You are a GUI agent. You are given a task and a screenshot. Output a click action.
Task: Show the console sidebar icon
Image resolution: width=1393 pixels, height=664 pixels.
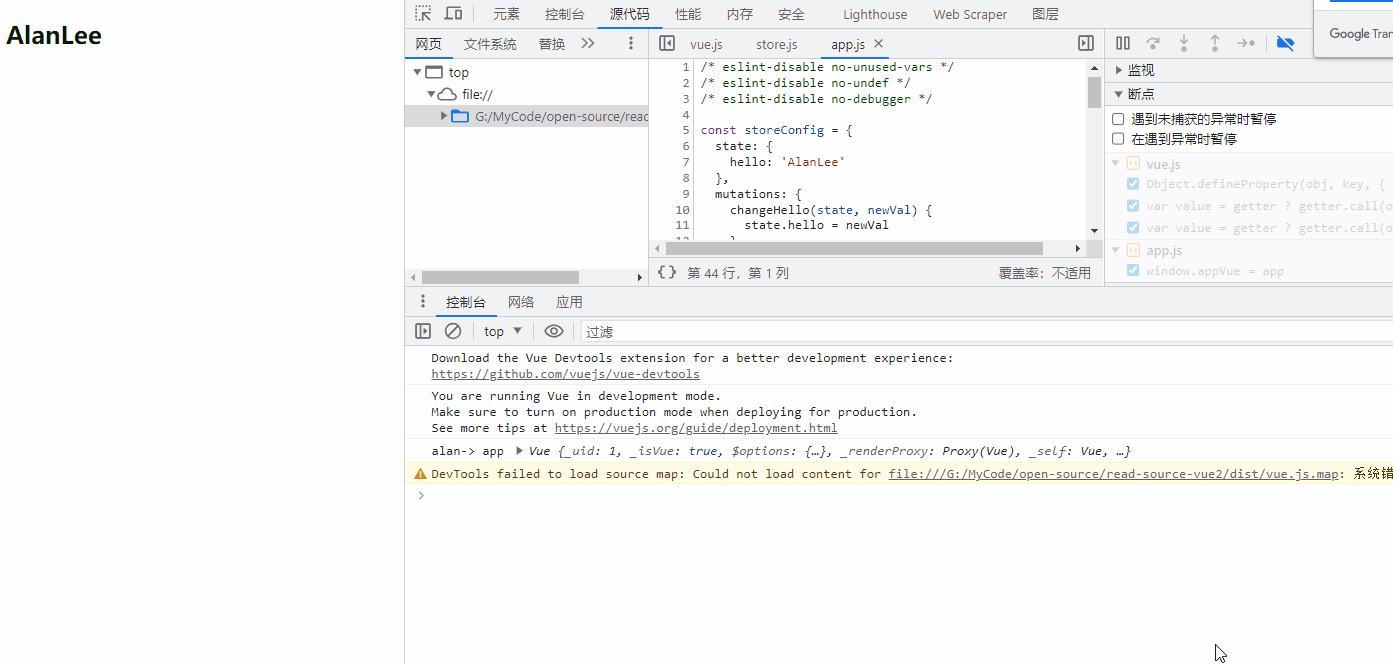423,331
